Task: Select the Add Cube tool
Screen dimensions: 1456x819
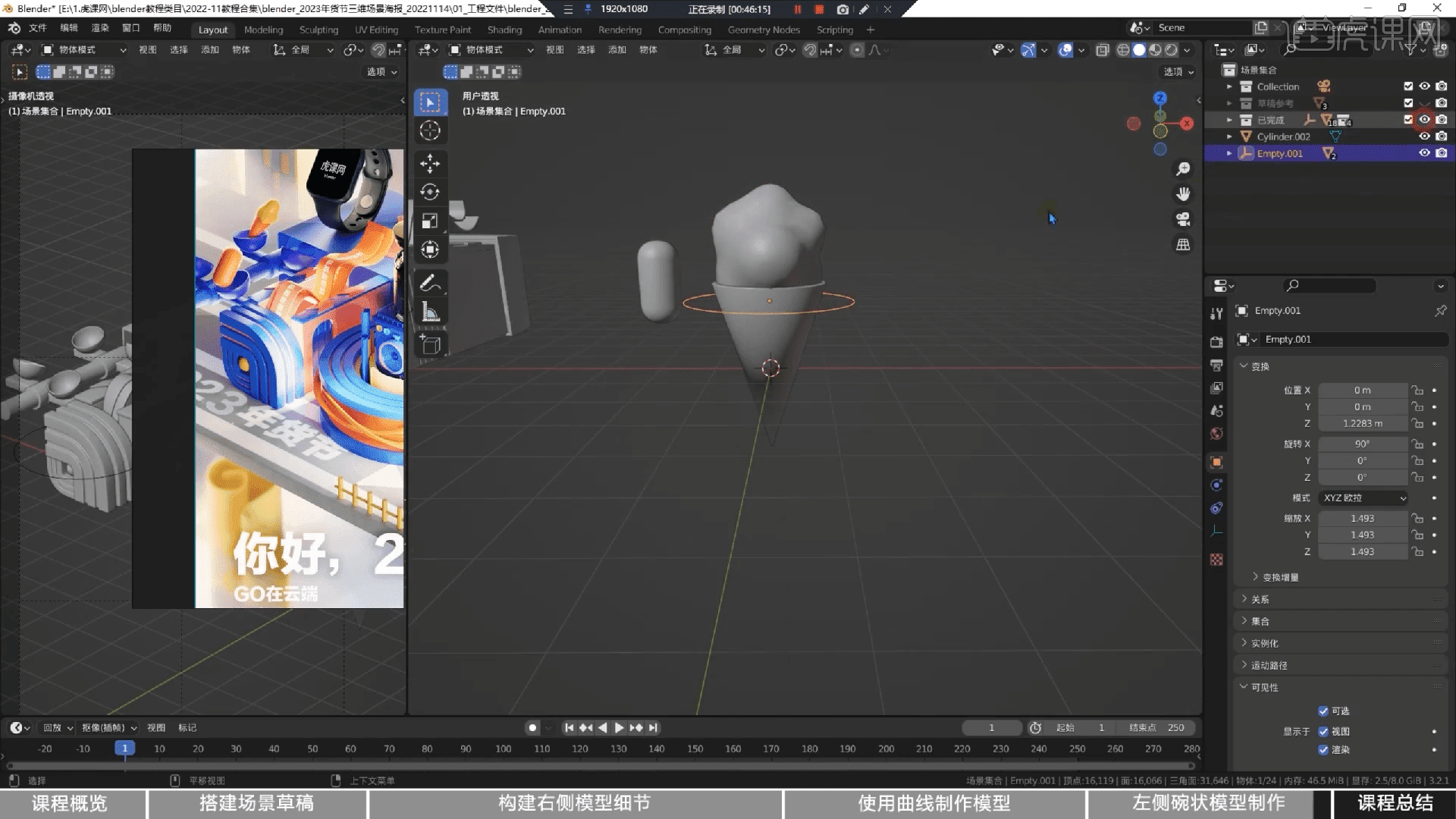Action: coord(430,345)
